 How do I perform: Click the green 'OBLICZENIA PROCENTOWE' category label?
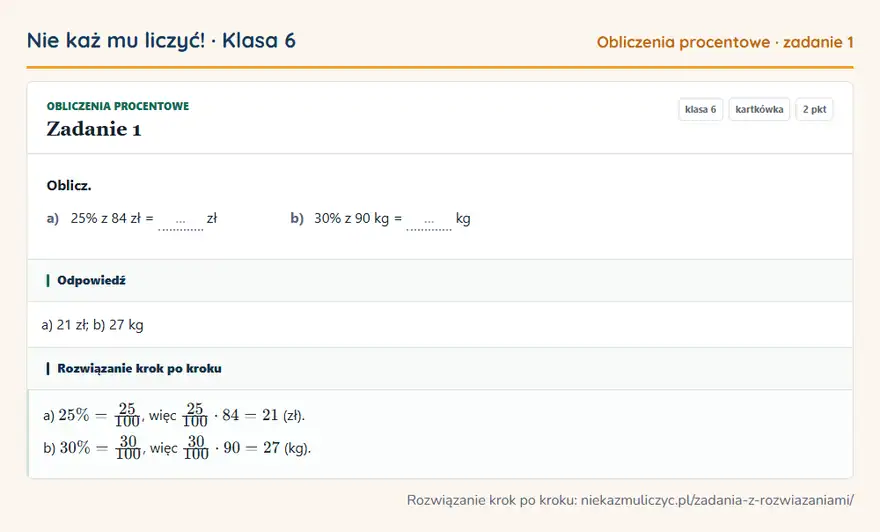click(x=118, y=106)
